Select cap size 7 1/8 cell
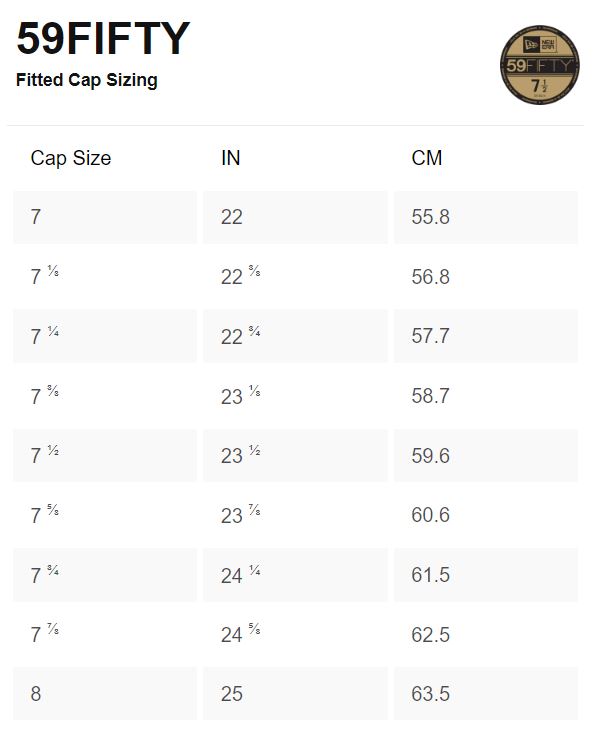The width and height of the screenshot is (596, 750). tap(105, 276)
